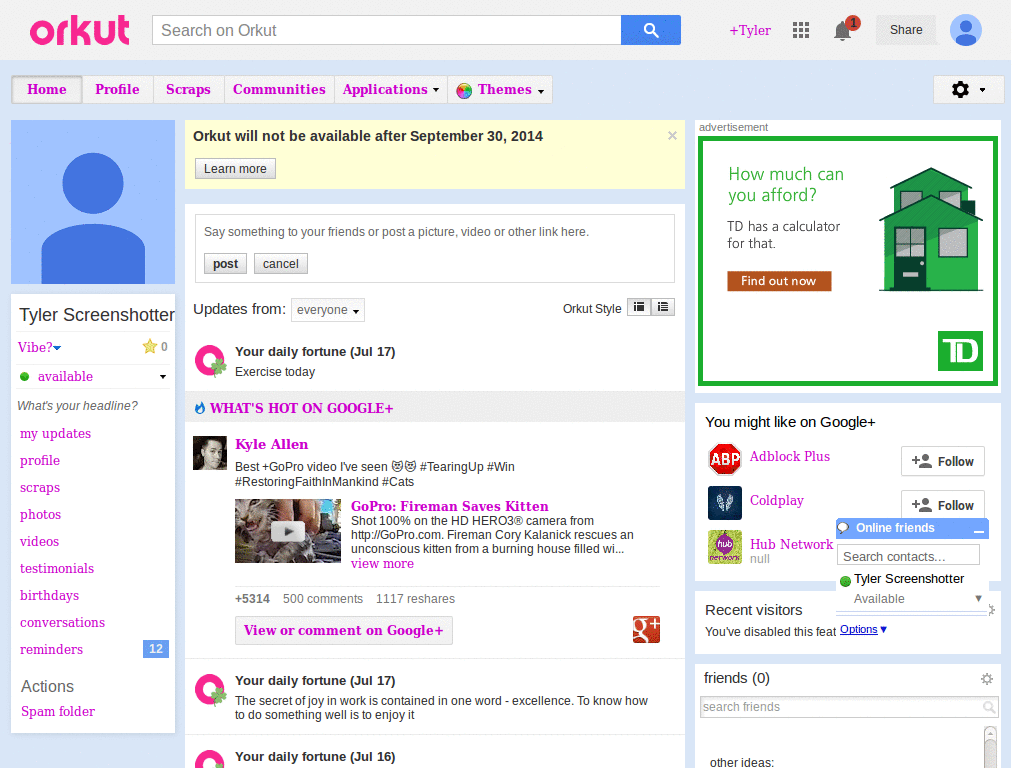Click Find out now in the ad
Screen dimensions: 1024x768
coord(779,281)
